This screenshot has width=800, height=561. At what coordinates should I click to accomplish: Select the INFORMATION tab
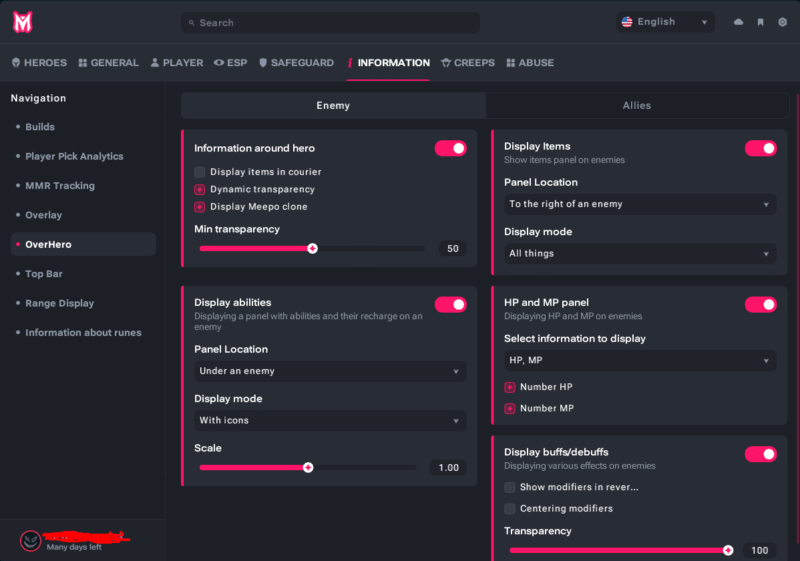point(388,63)
